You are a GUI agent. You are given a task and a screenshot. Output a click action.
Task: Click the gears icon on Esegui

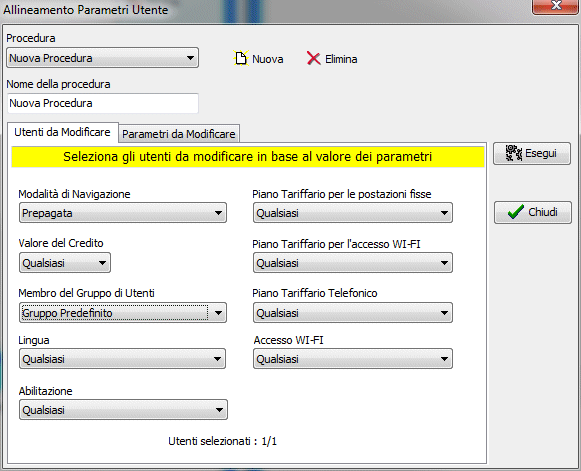click(x=514, y=153)
